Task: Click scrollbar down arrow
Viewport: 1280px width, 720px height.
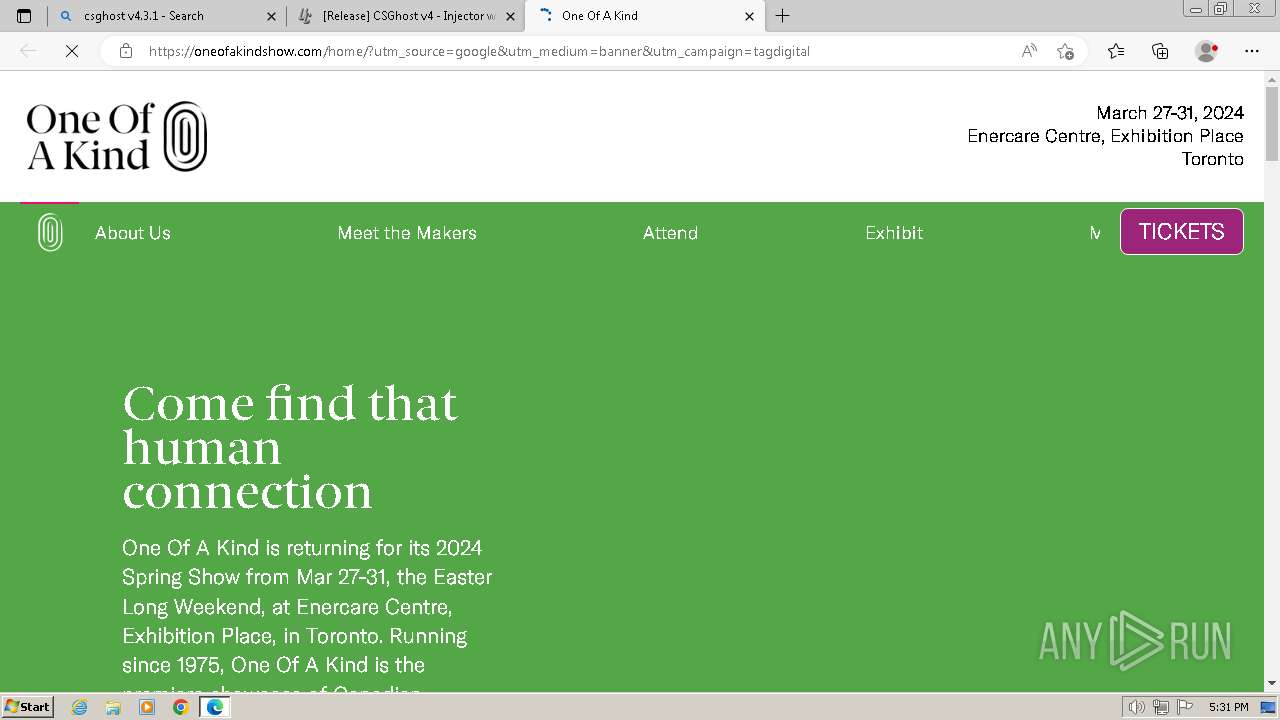Action: click(1272, 683)
